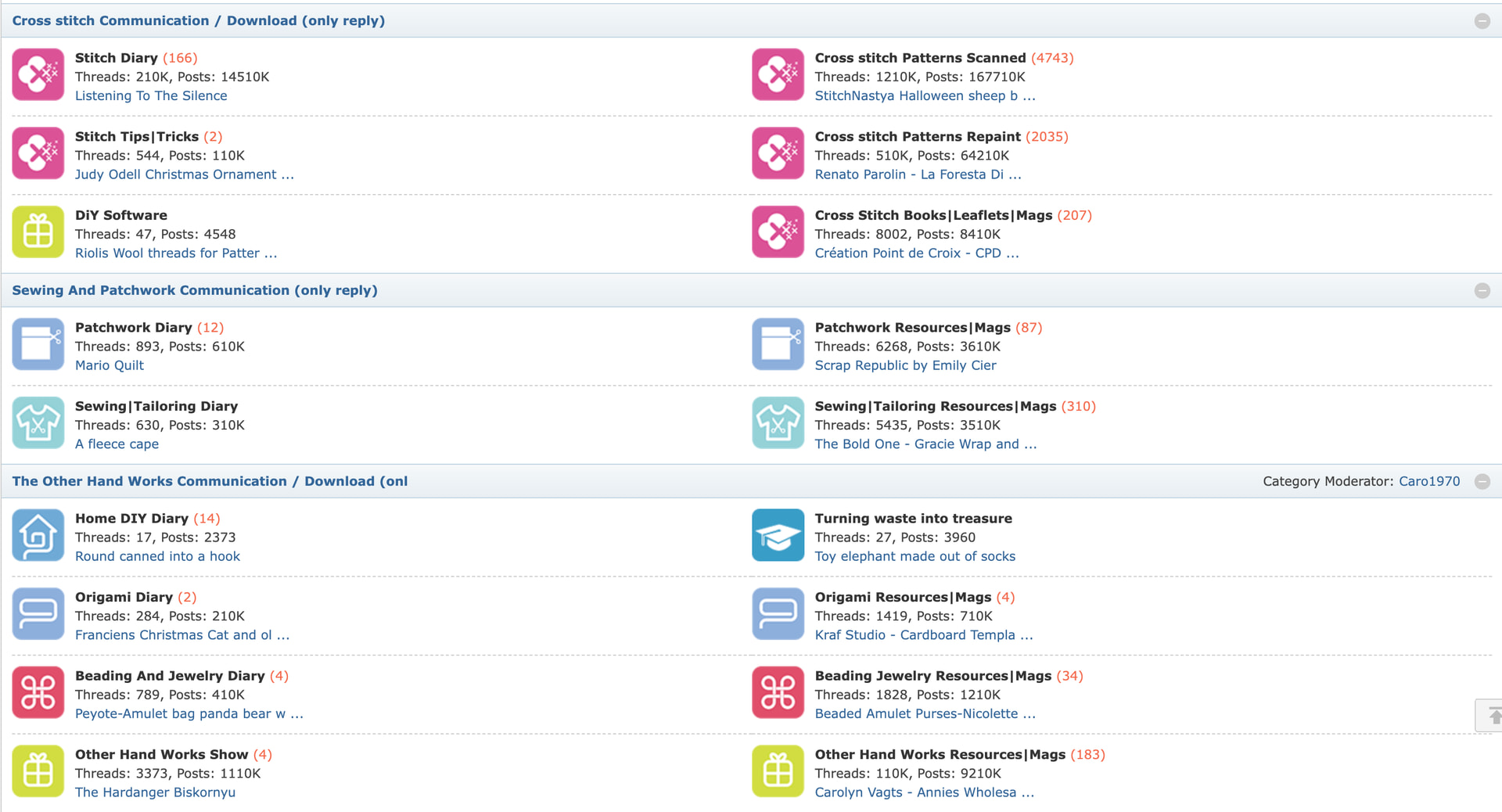The width and height of the screenshot is (1502, 812).
Task: Click the scroll back to top button
Action: pos(1491,715)
